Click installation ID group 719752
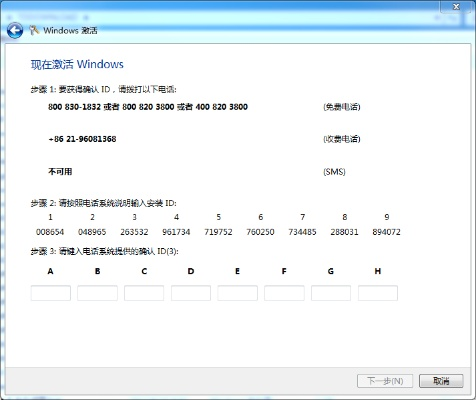Viewport: 476px width, 400px height. (x=218, y=232)
